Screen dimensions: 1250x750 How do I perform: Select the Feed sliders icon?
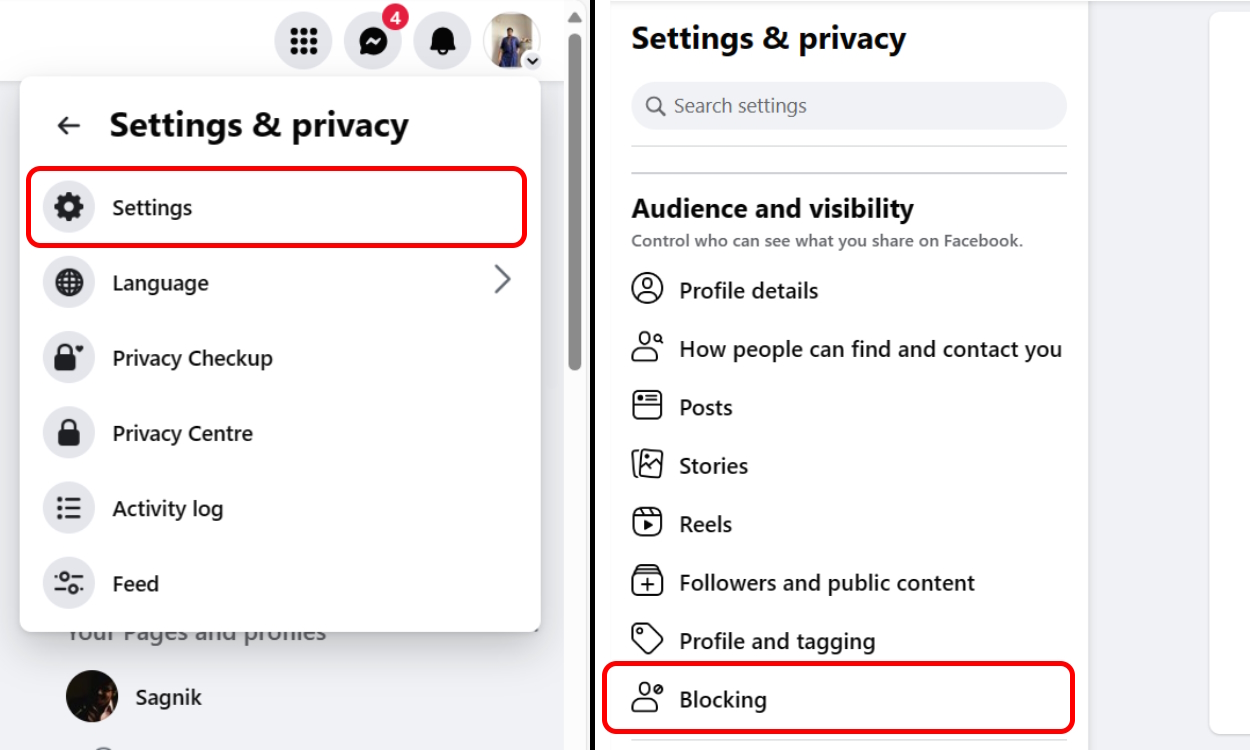pyautogui.click(x=68, y=583)
